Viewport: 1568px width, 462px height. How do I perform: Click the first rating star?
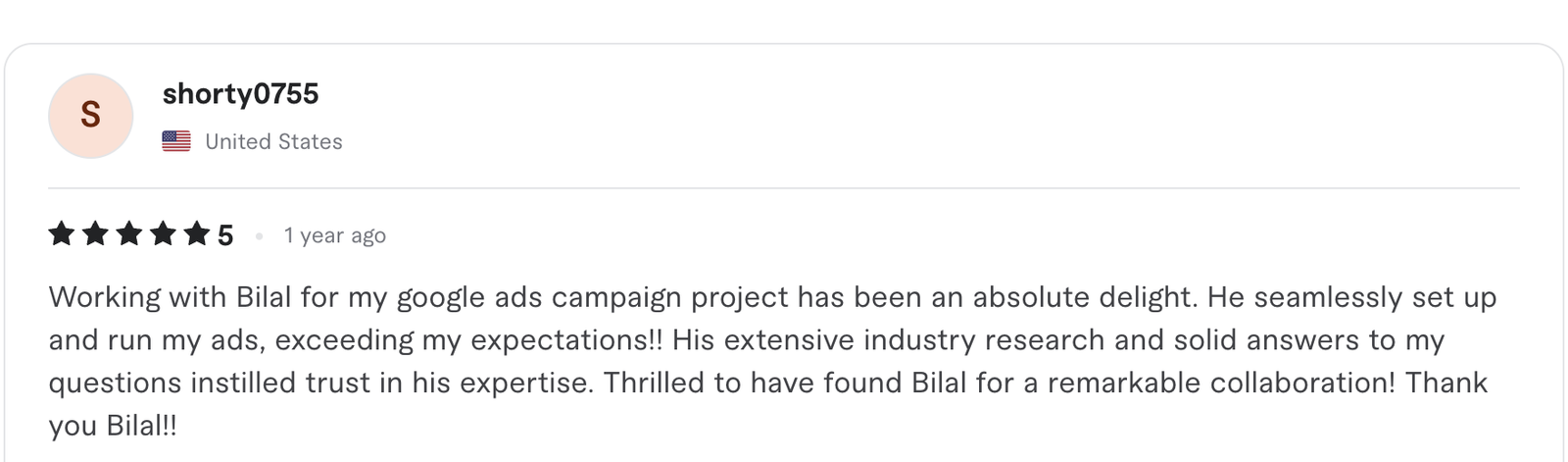pos(62,234)
